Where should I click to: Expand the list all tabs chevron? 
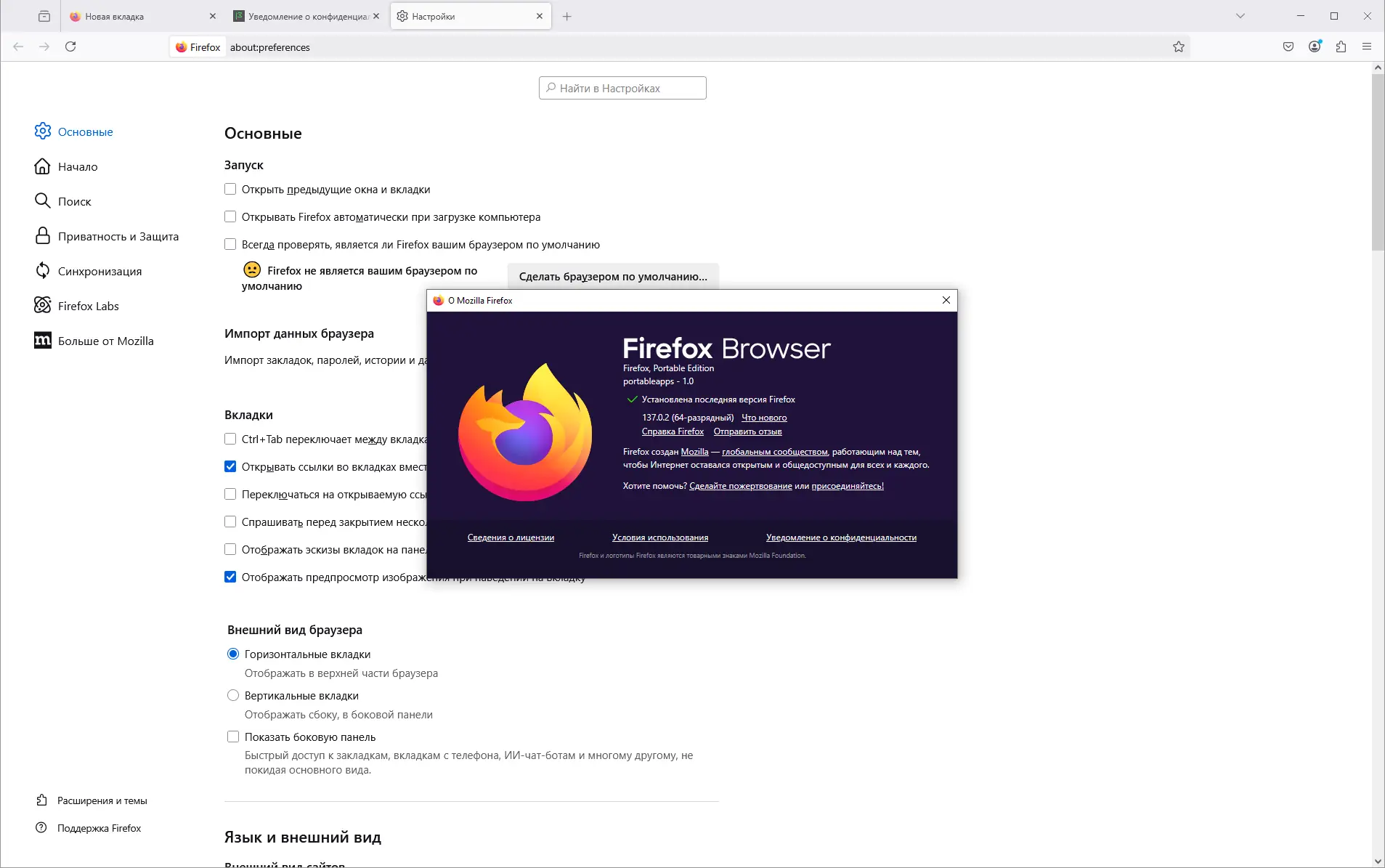(x=1240, y=16)
